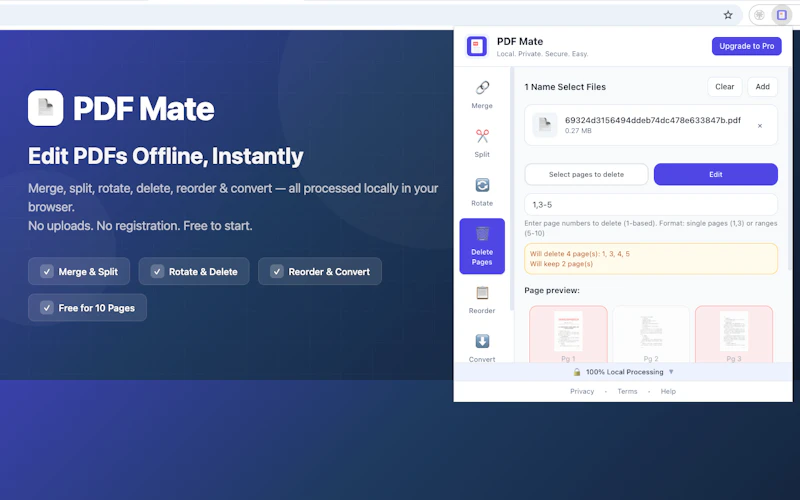This screenshot has height=500, width=800.
Task: Click the PDF Mate popup logo icon
Action: (x=477, y=46)
